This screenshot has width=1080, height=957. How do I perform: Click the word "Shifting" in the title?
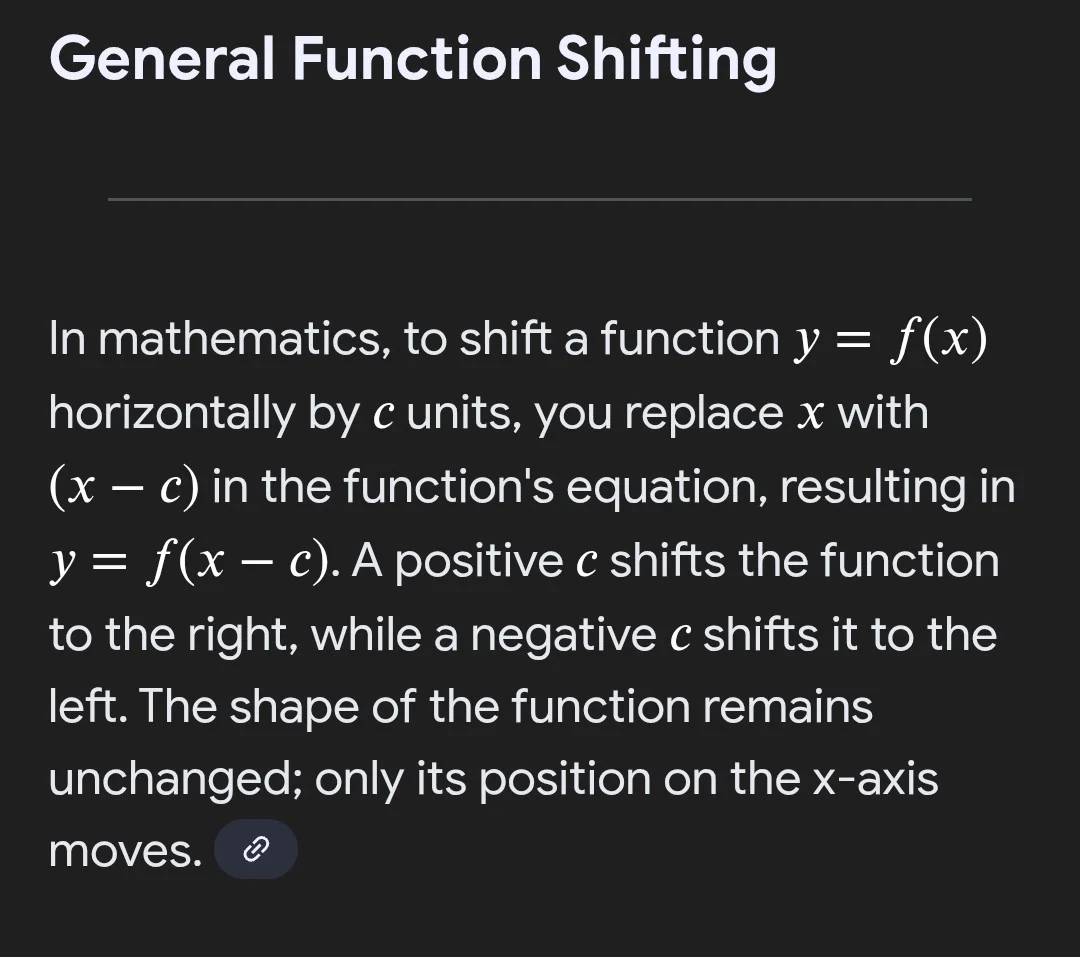666,58
